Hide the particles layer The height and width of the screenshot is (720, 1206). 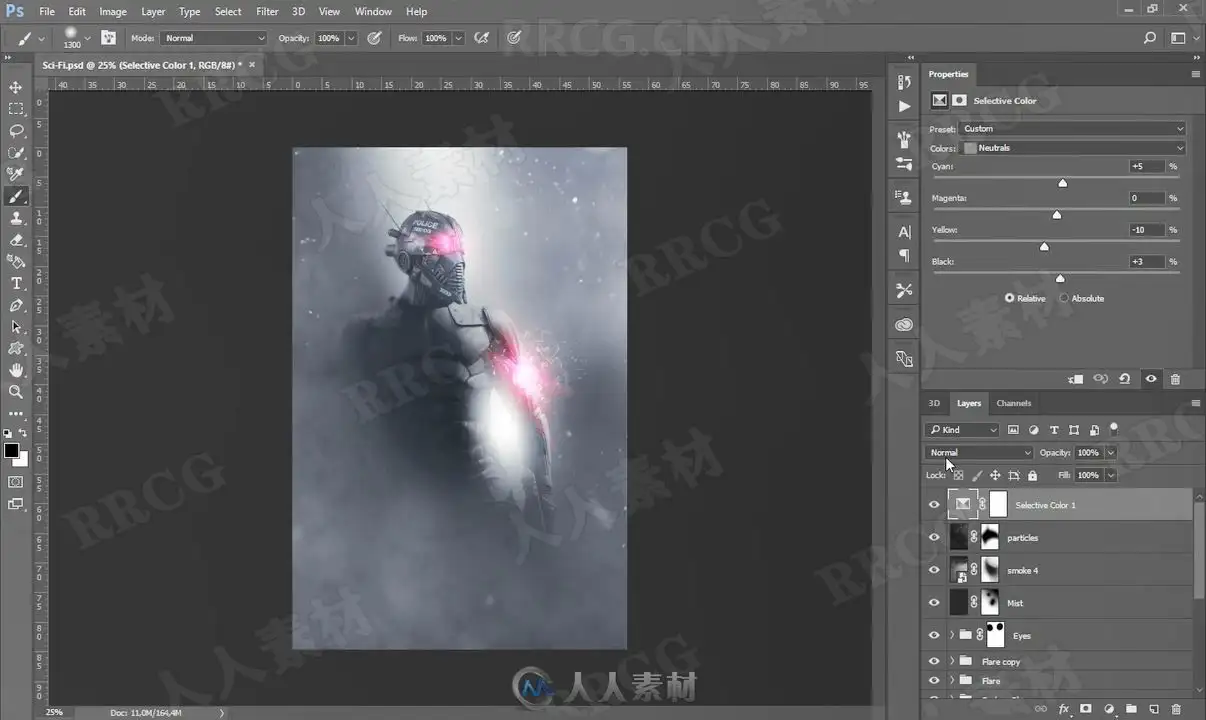point(934,538)
